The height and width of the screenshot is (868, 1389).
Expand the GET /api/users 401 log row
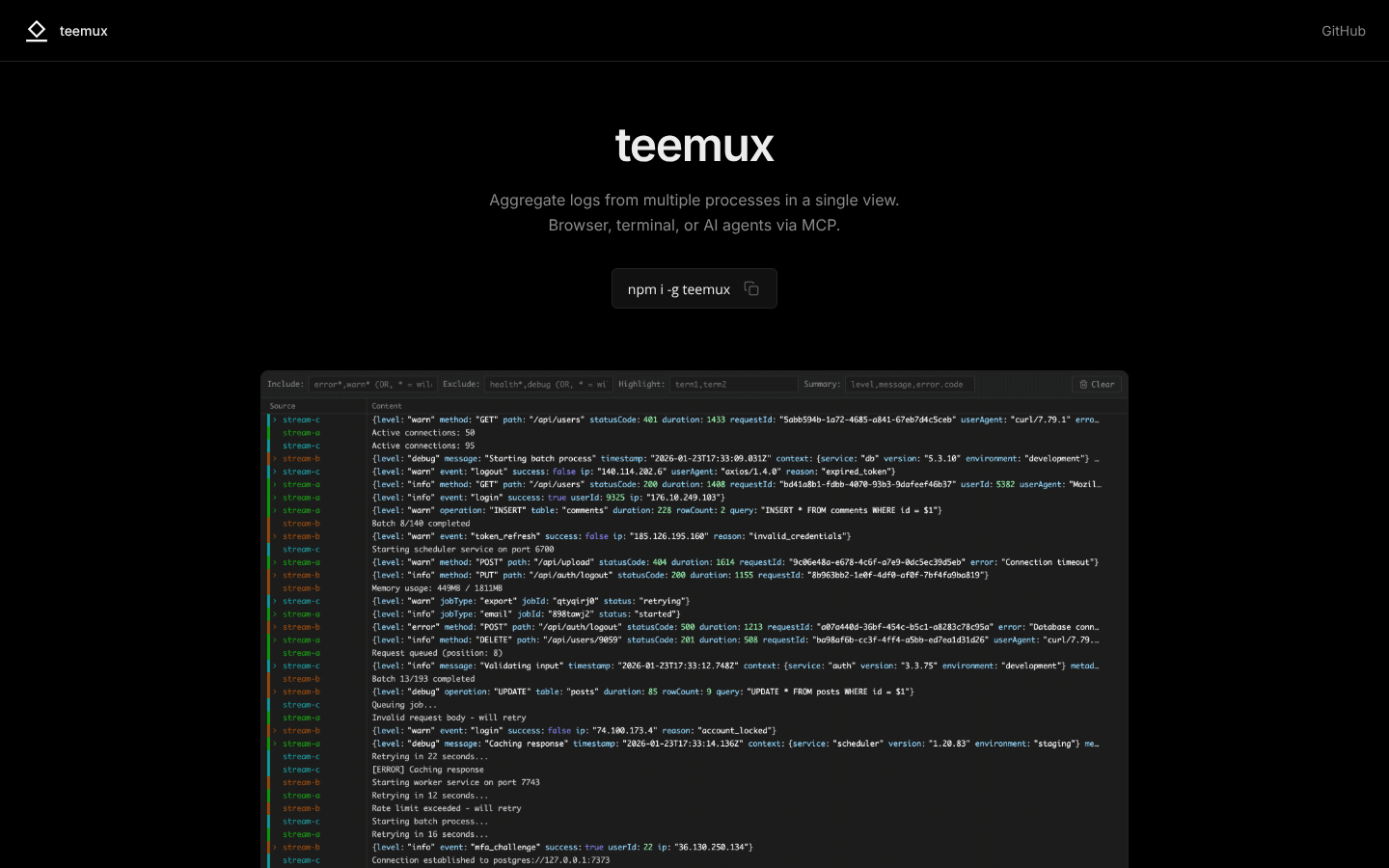pyautogui.click(x=275, y=420)
